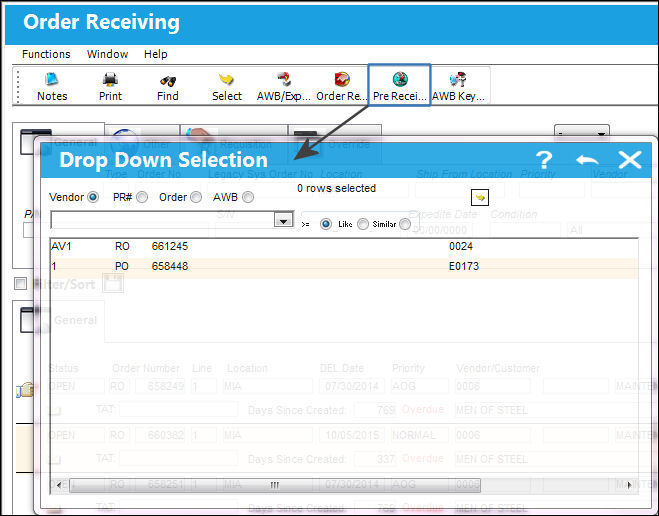Open help with the question mark icon
This screenshot has height=516, width=659.
click(x=544, y=160)
